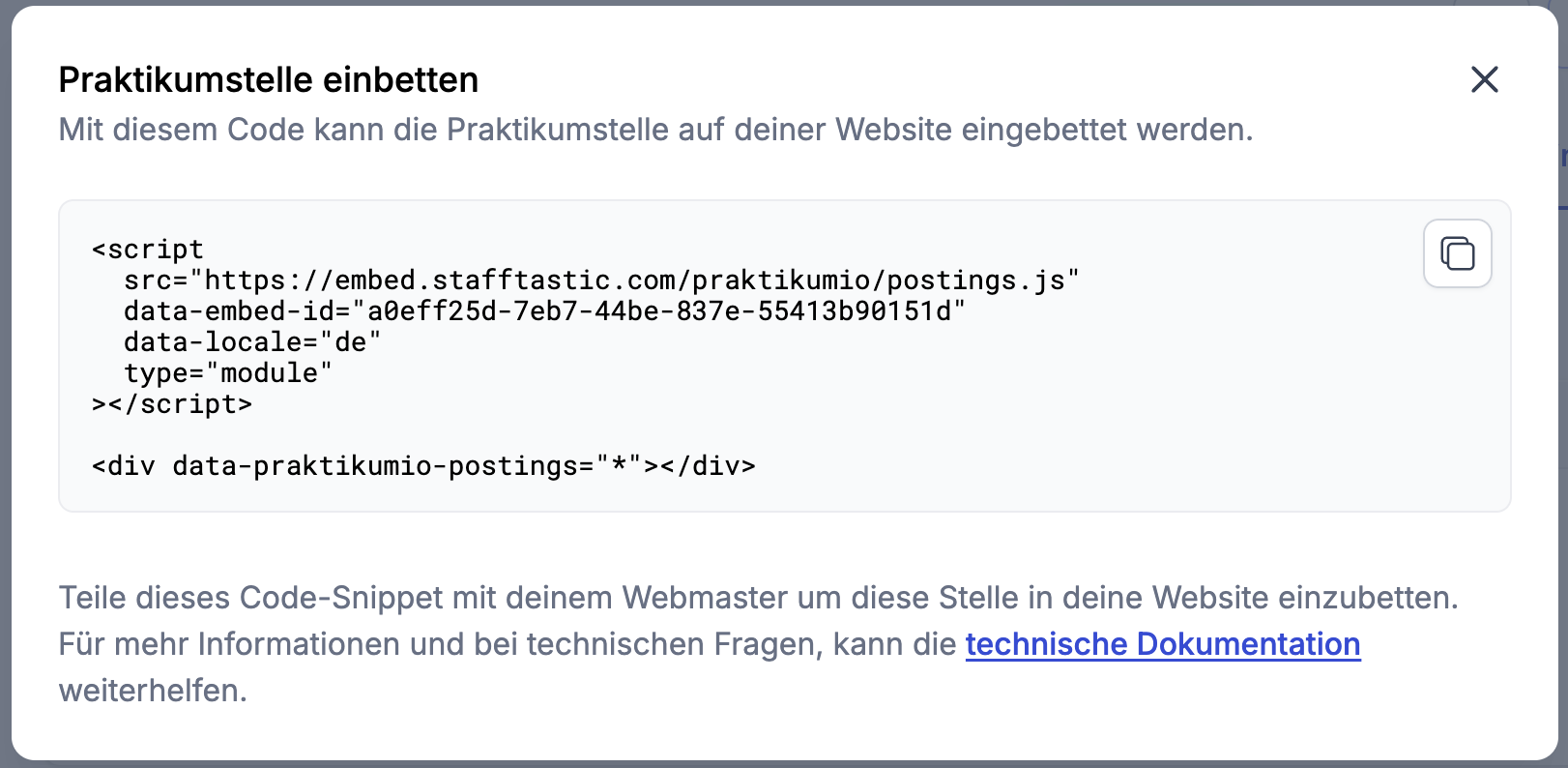Select the div data-praktikumio-postings line
The image size is (1568, 768).
pyautogui.click(x=422, y=465)
